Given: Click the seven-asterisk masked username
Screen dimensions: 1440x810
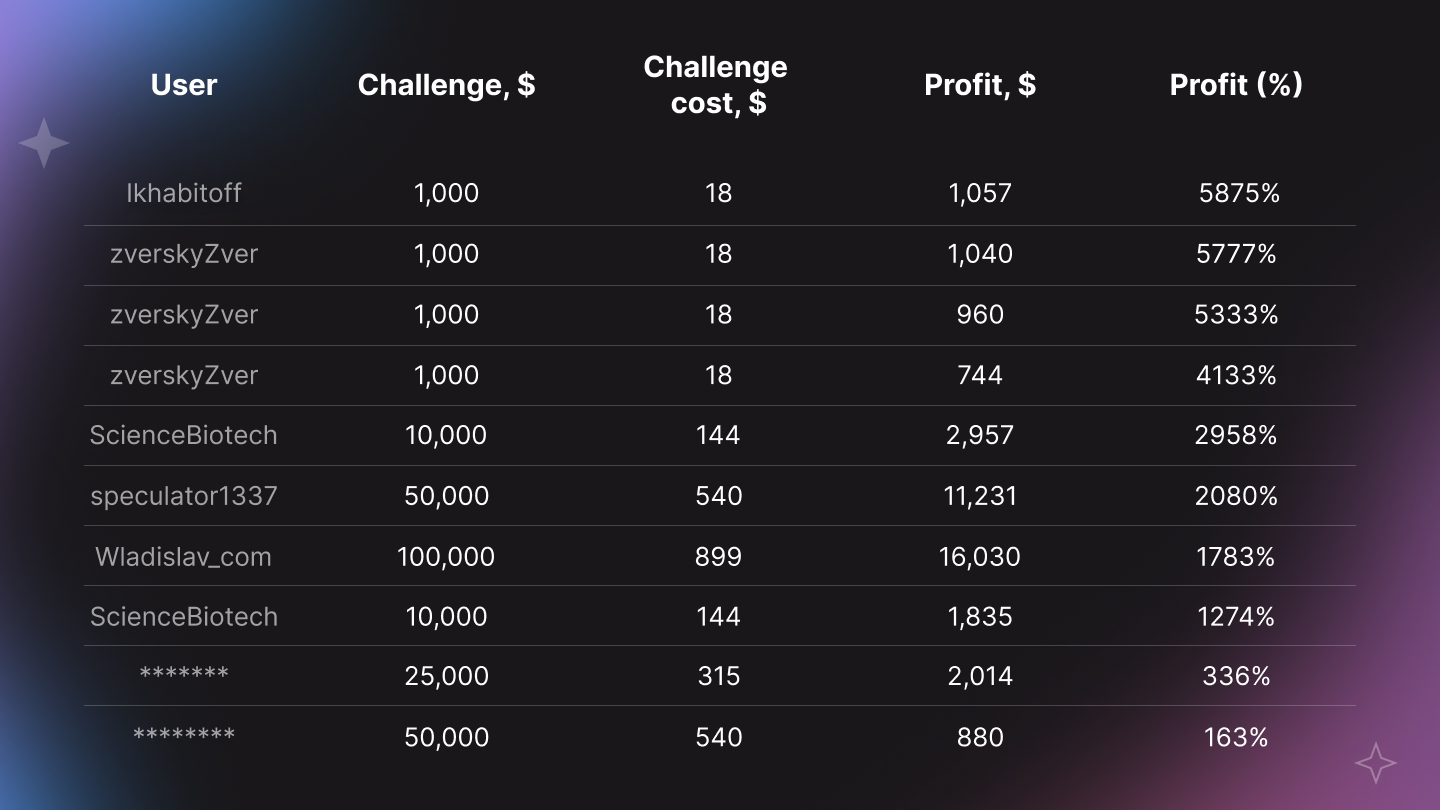Looking at the screenshot, I should (184, 675).
